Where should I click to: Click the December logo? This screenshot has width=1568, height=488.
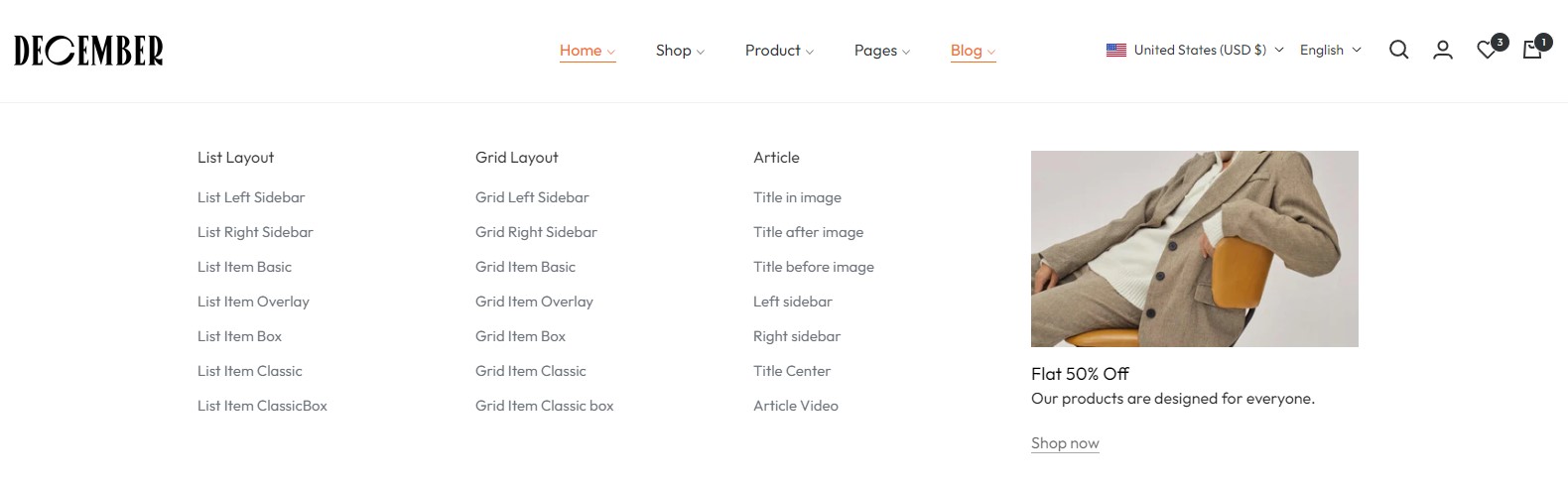click(x=88, y=51)
